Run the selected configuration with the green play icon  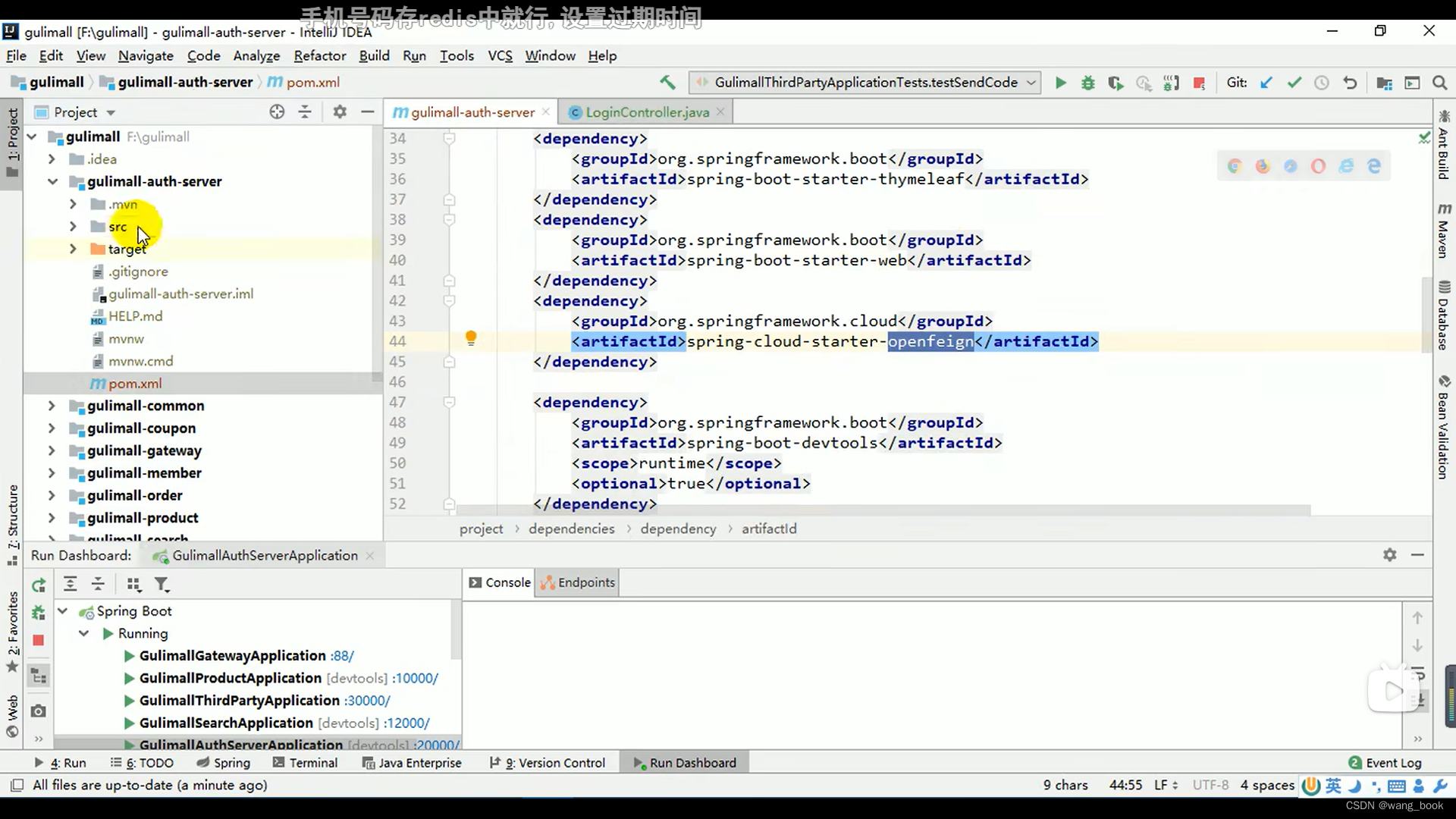coord(1060,83)
